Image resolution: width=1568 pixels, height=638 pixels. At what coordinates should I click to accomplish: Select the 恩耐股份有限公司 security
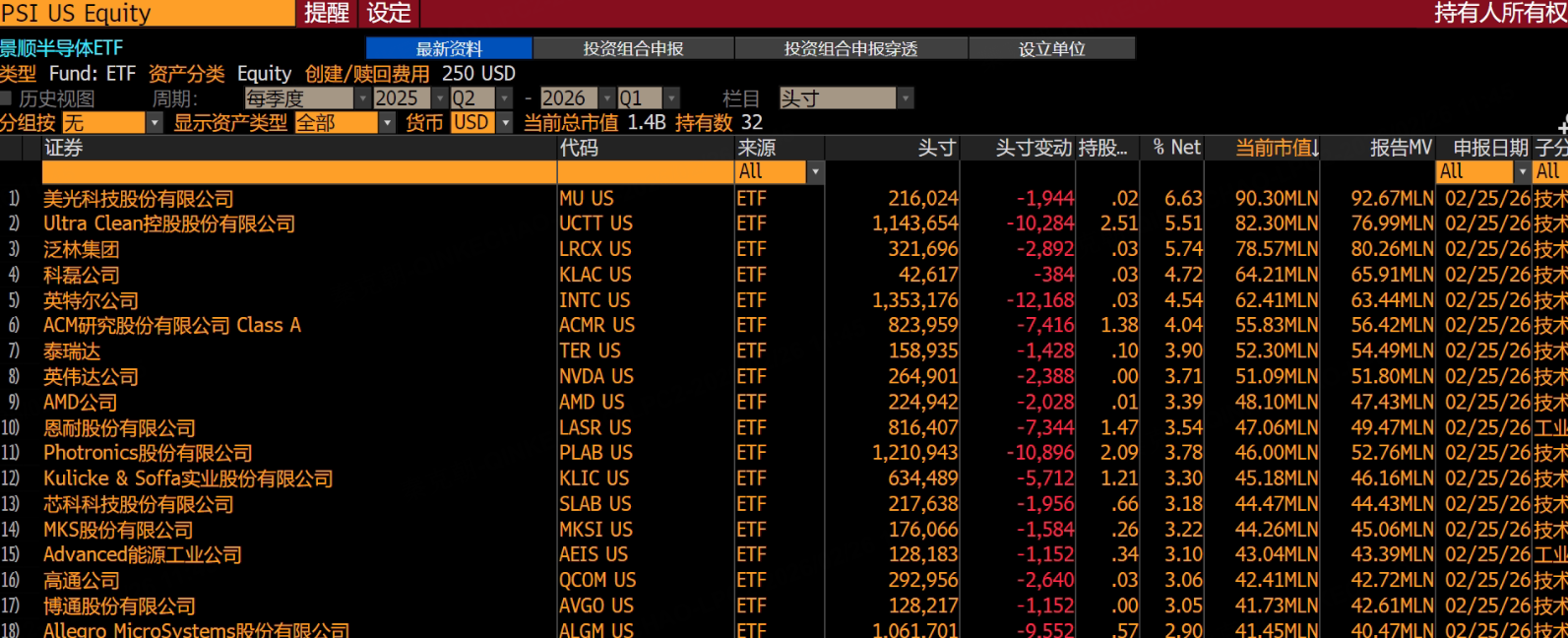119,428
